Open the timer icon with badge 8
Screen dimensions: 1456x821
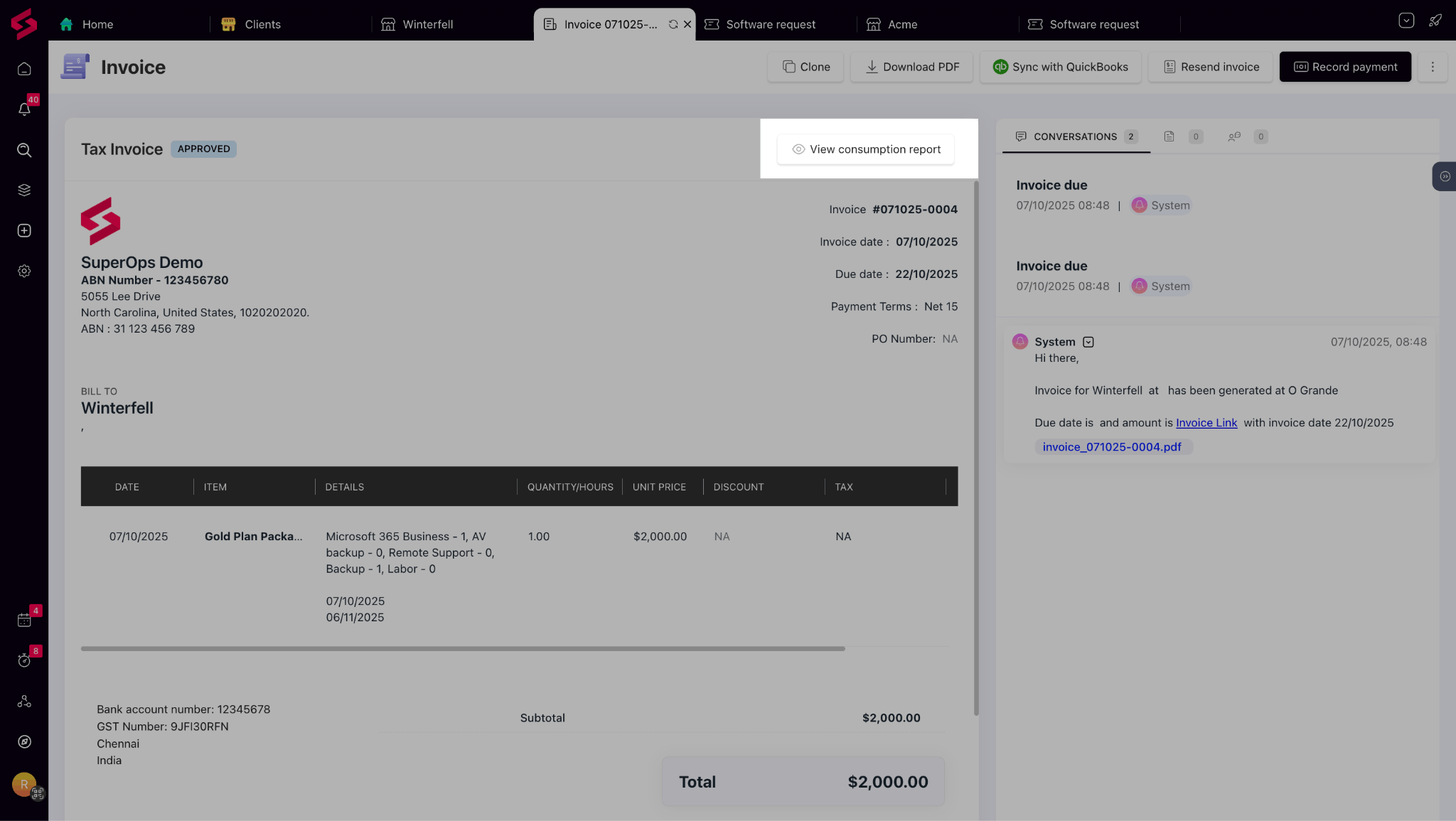point(24,660)
